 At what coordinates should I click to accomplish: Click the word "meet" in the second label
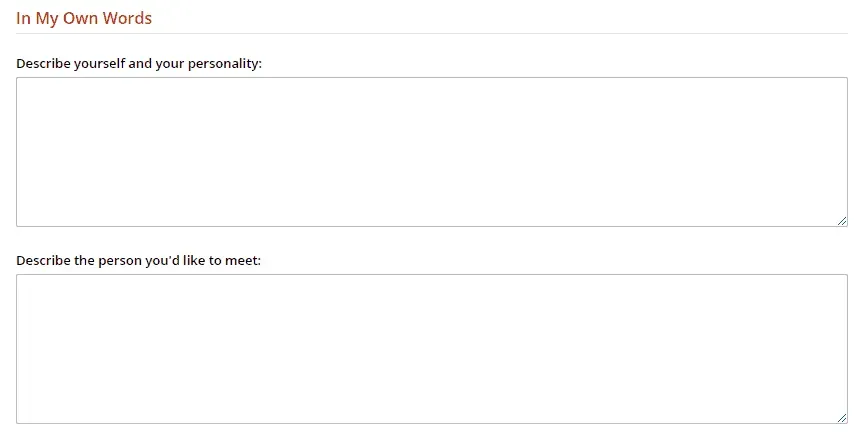click(241, 260)
